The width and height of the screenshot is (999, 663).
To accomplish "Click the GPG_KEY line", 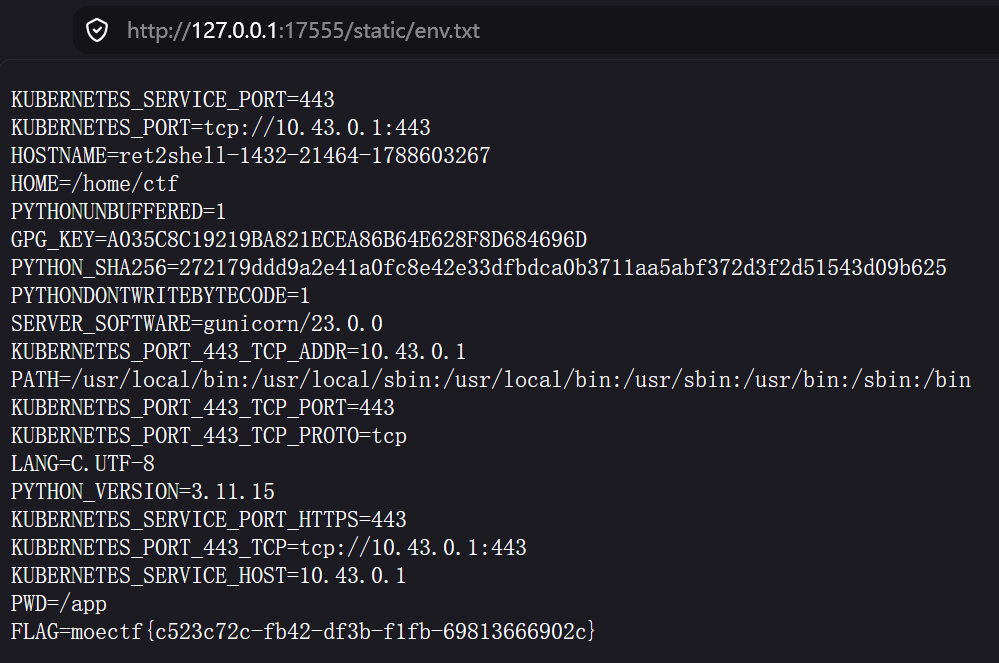I will coord(299,239).
